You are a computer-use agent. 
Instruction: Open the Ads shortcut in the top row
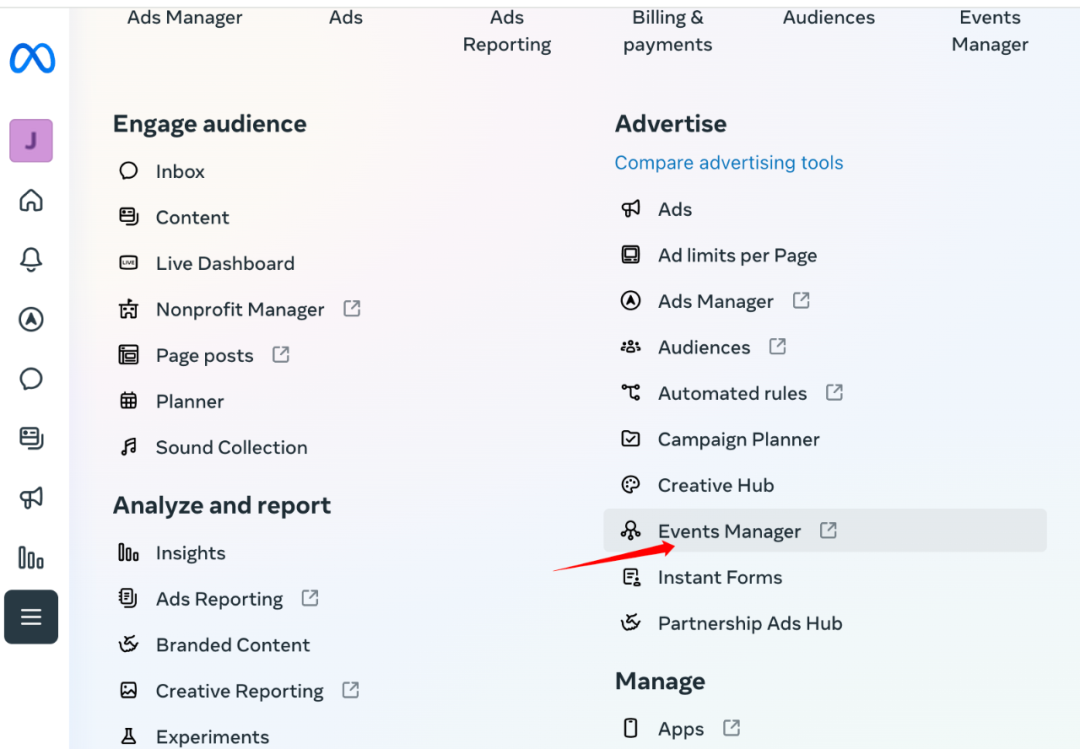[x=346, y=17]
